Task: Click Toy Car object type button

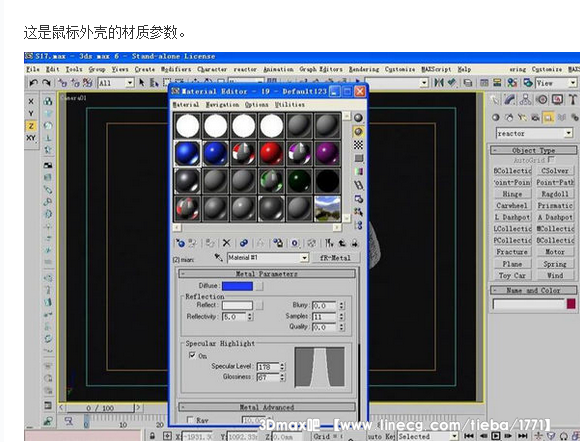Action: tap(512, 275)
